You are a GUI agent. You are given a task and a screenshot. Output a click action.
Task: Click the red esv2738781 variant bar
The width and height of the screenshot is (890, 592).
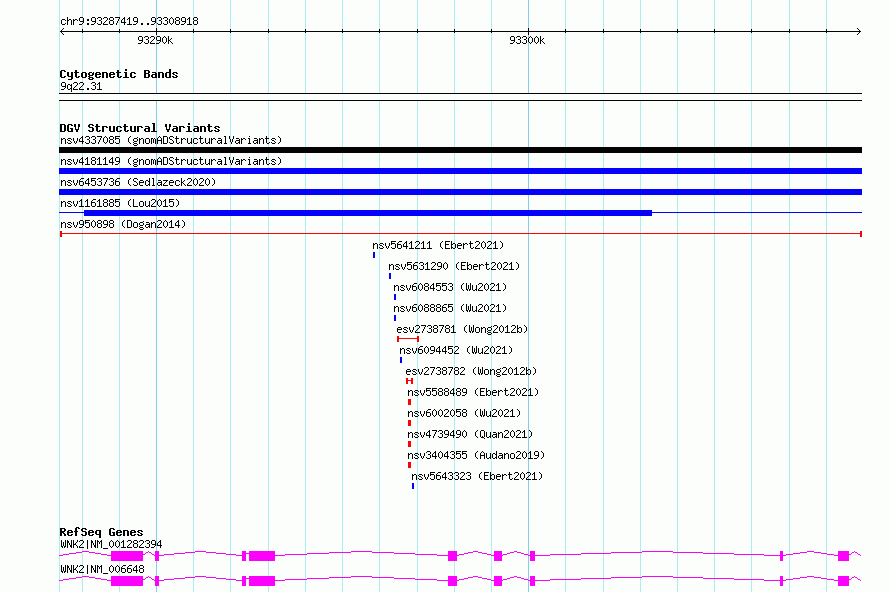pyautogui.click(x=408, y=339)
